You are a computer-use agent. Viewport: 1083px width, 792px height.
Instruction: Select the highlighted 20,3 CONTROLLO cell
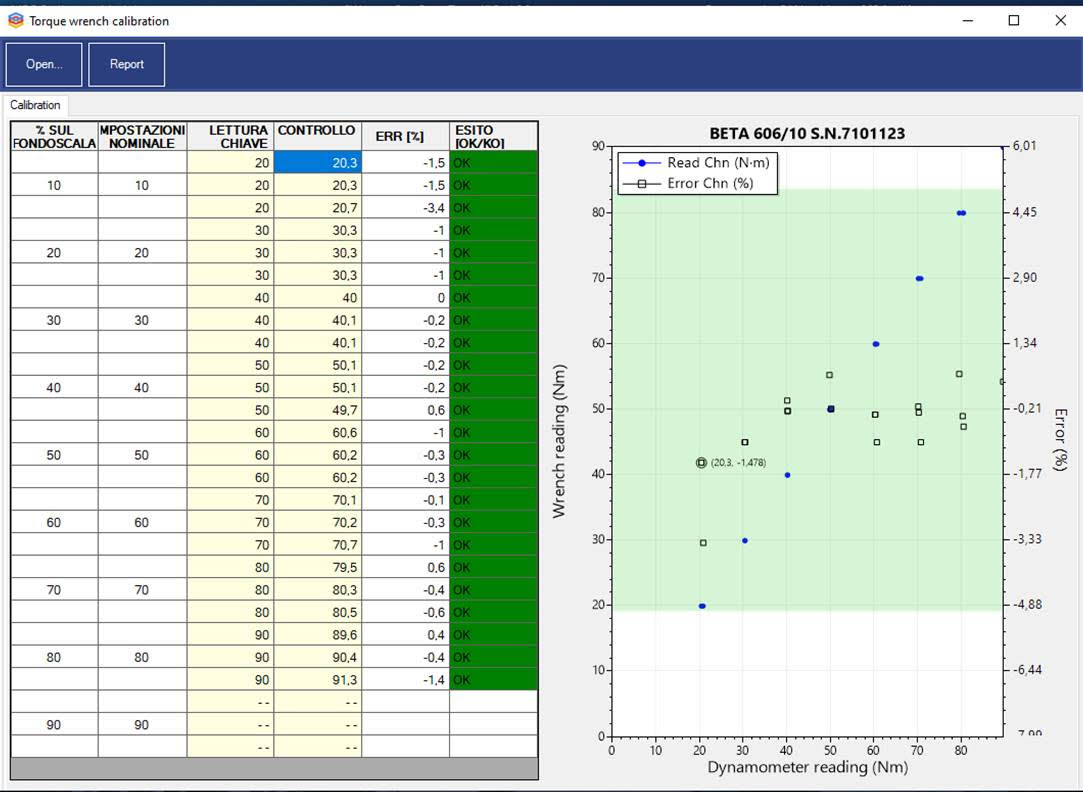(x=317, y=163)
